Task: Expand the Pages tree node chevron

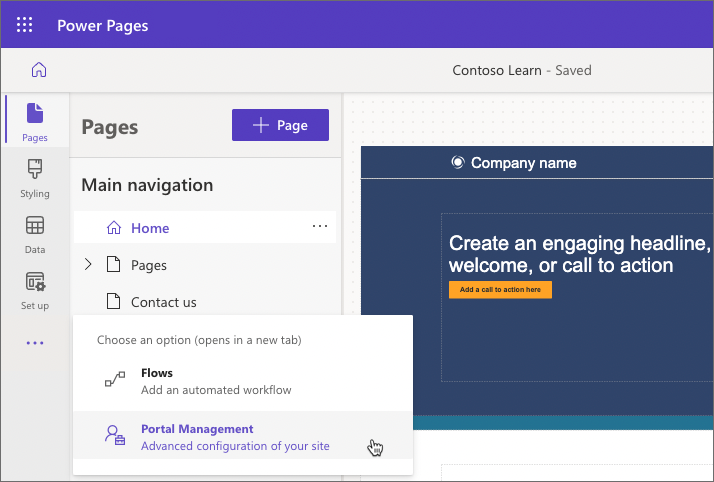Action: pos(88,264)
